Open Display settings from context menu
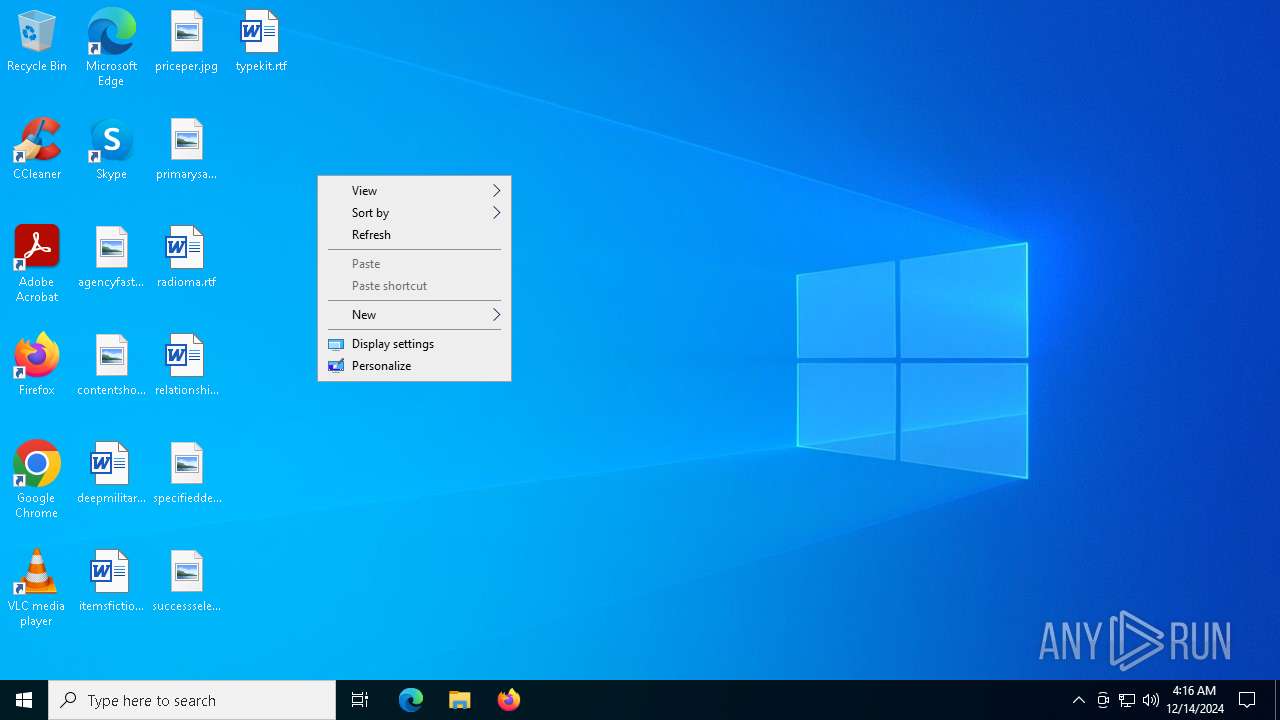 414,344
